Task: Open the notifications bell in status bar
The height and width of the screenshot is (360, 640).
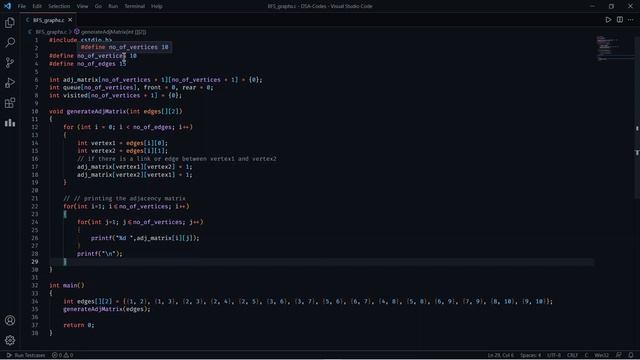Action: (631, 355)
